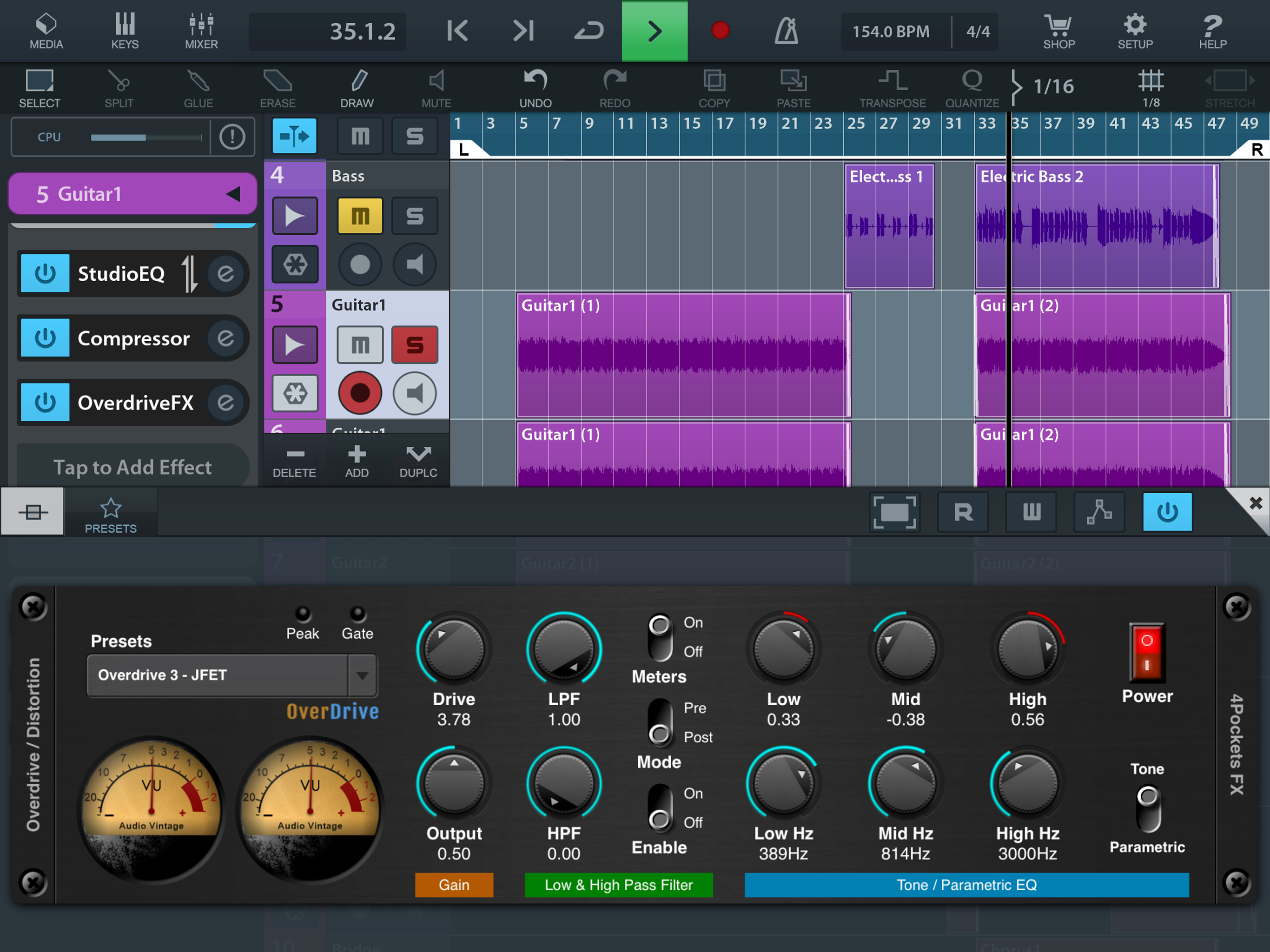The image size is (1270, 952).
Task: Open the Mixer panel
Action: [x=201, y=31]
